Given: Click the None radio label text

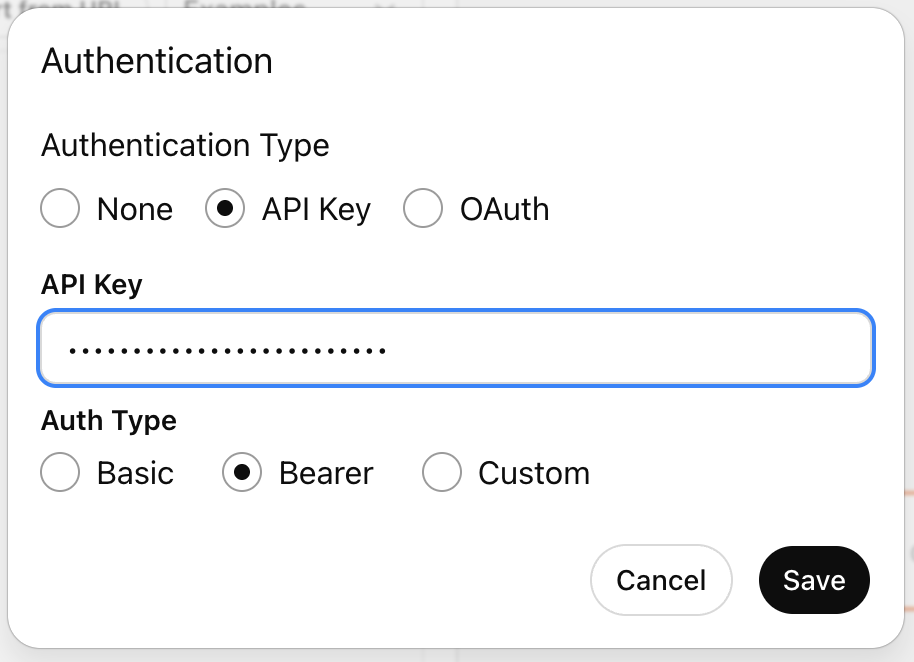Looking at the screenshot, I should point(135,209).
